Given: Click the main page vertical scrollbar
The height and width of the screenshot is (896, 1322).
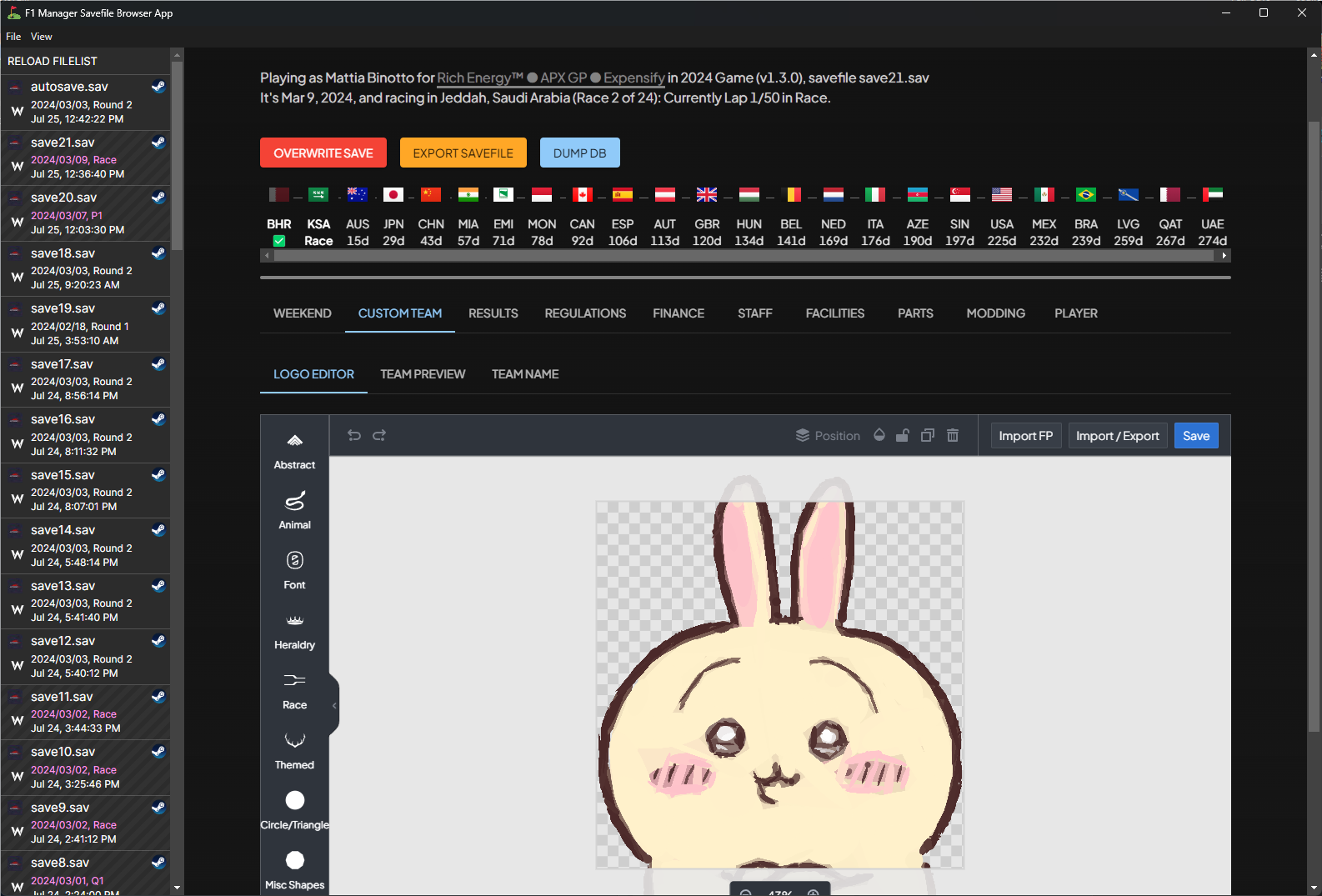Looking at the screenshot, I should coord(1314,427).
